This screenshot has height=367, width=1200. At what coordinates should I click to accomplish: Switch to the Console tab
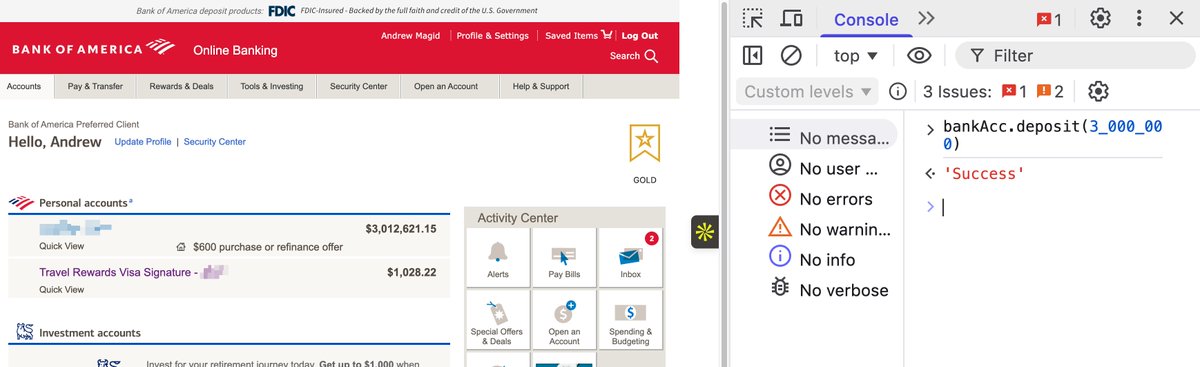point(866,20)
